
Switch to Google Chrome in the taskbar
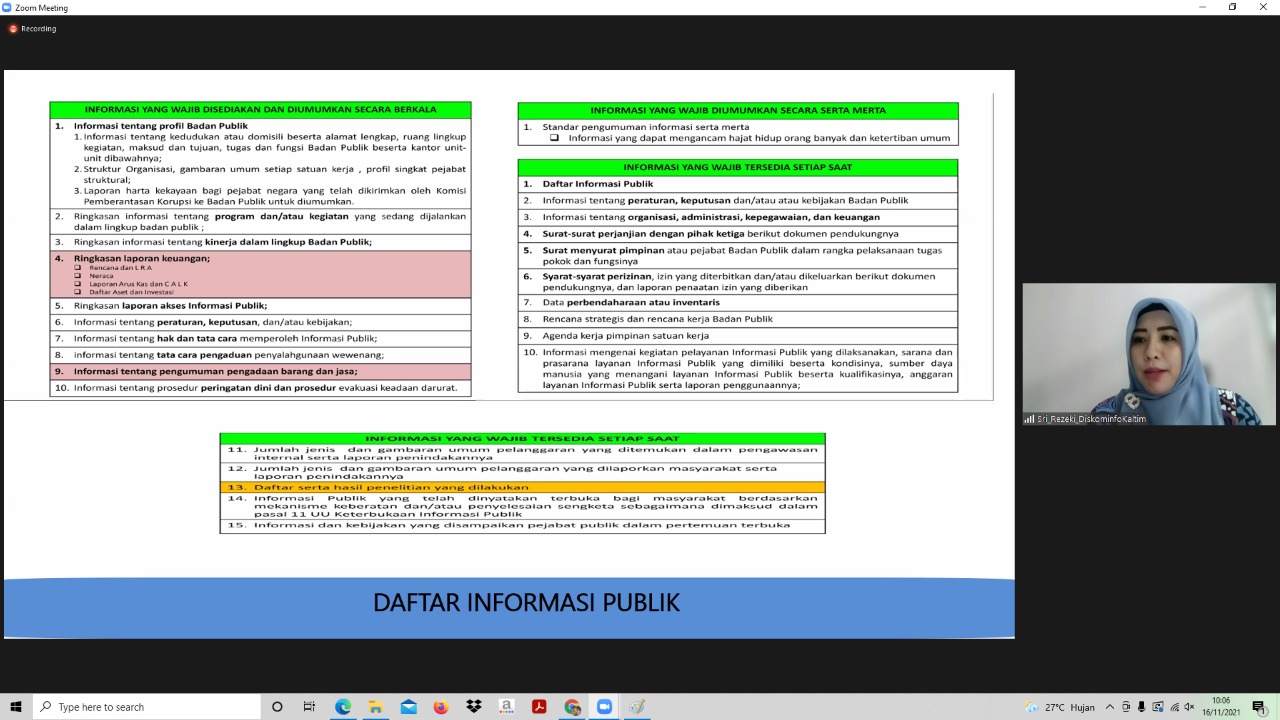click(572, 707)
